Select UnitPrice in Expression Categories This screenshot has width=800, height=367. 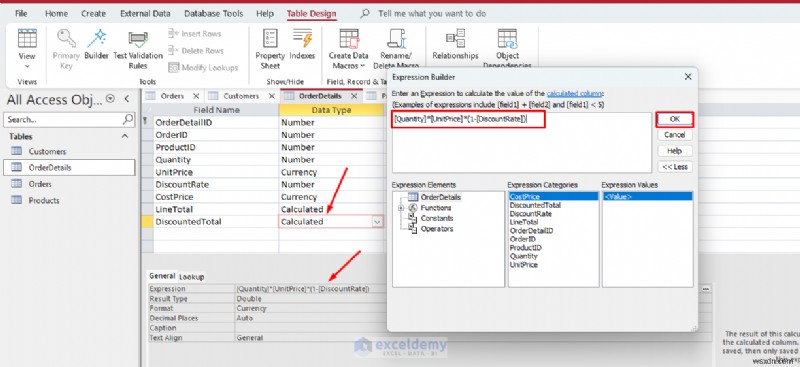[x=523, y=265]
